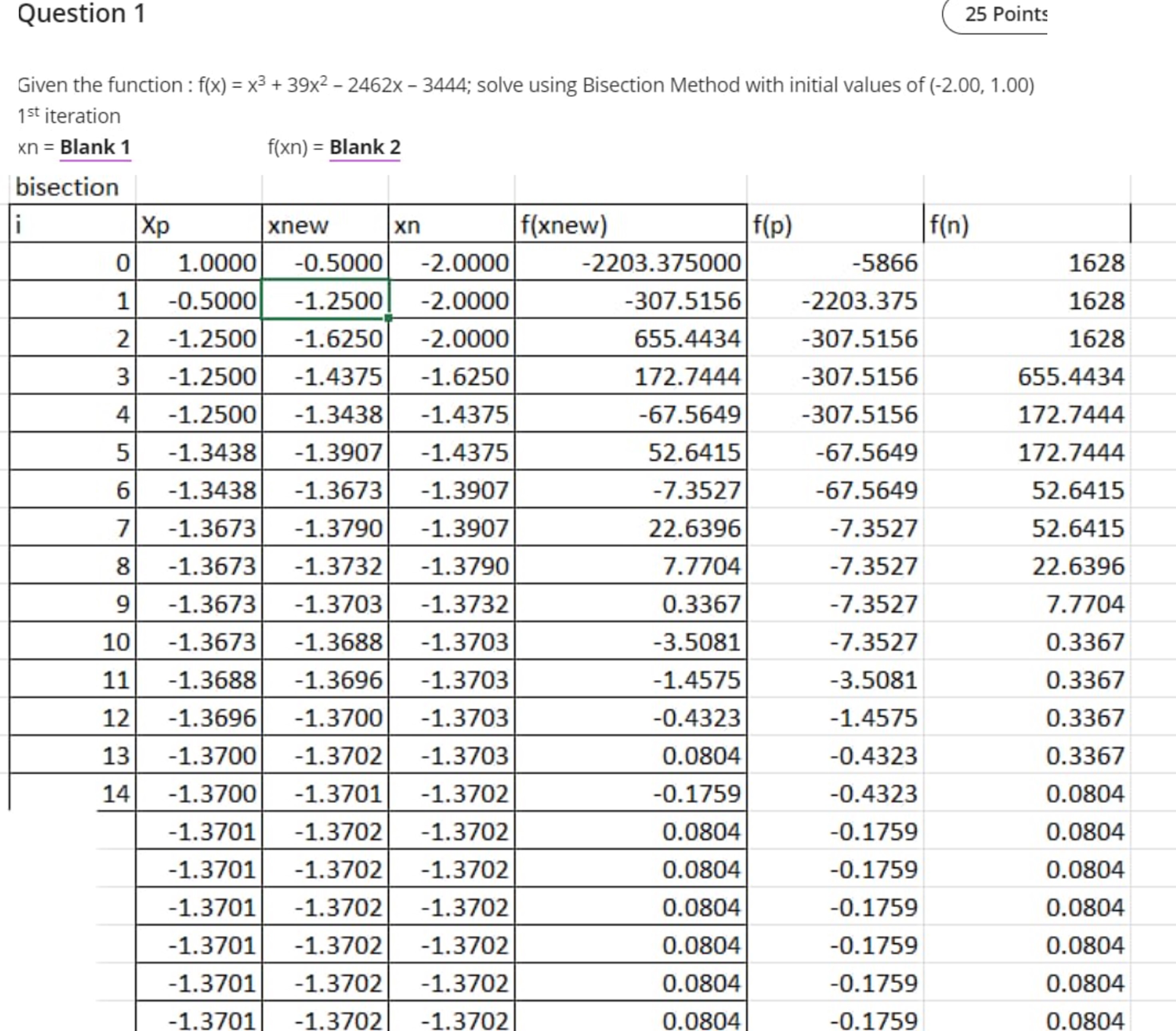This screenshot has height=1031, width=1176.
Task: Click the xnew column header cell
Action: 325,224
